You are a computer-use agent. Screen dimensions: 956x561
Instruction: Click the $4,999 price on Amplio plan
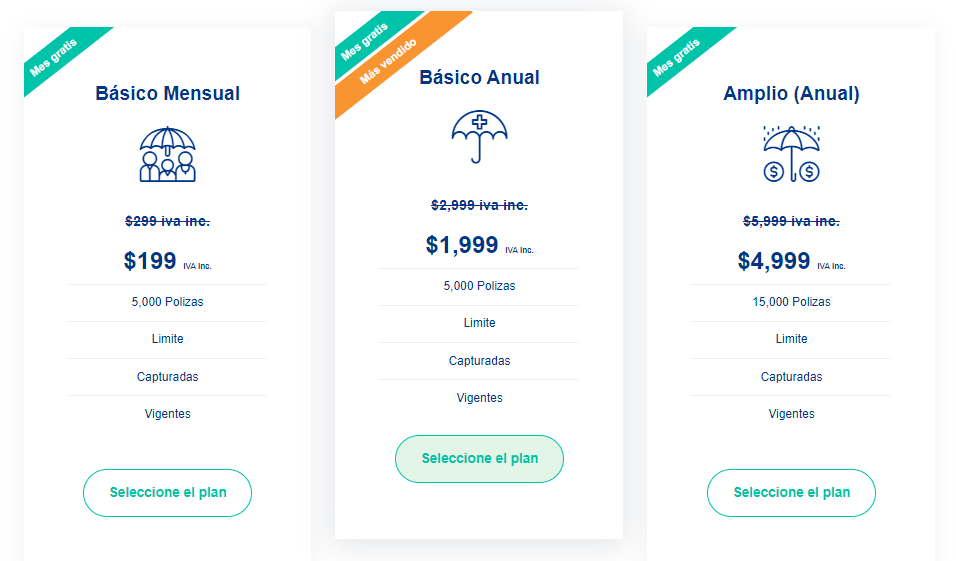pyautogui.click(x=774, y=261)
